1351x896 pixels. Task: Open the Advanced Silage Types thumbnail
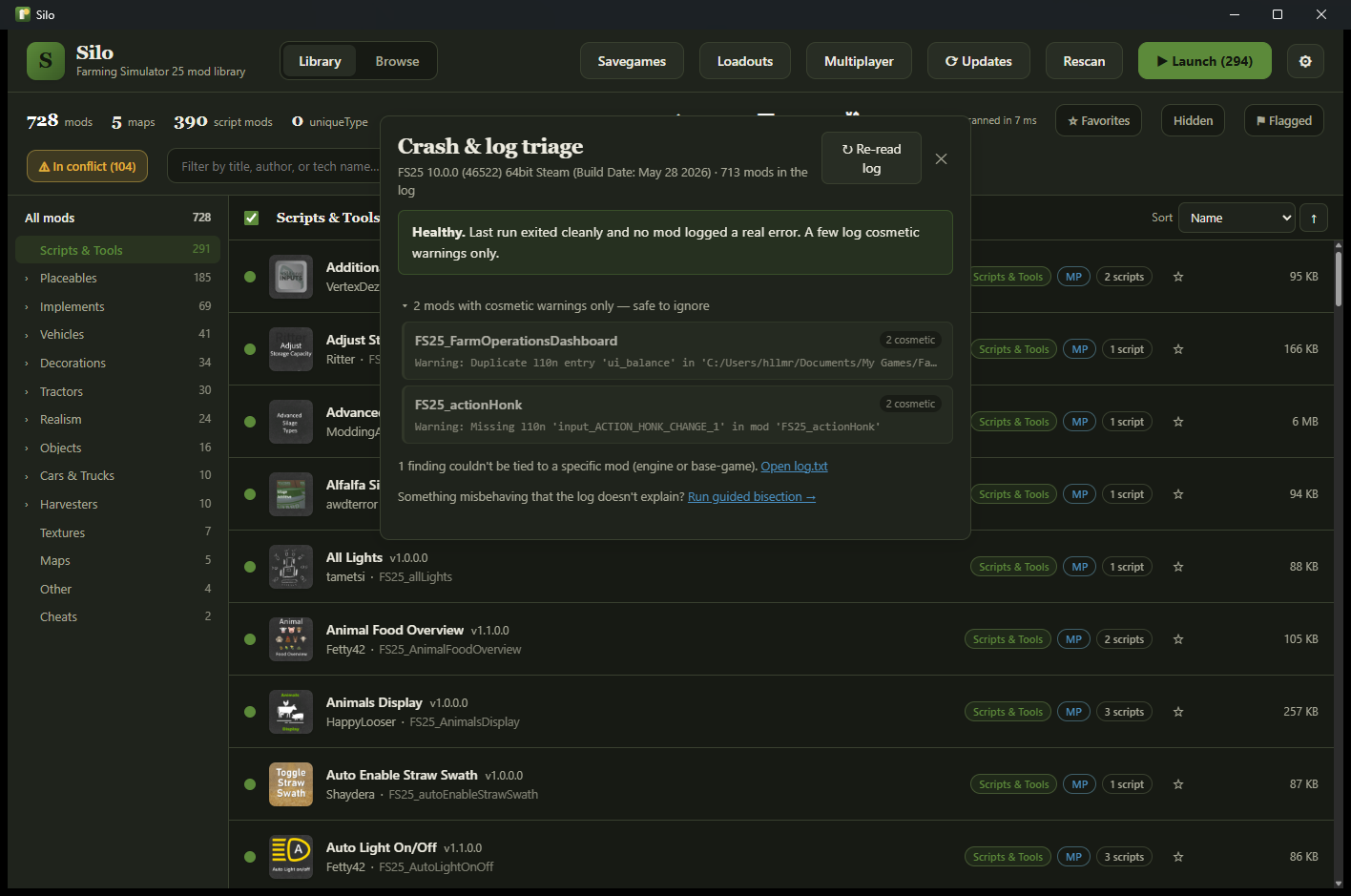click(291, 422)
